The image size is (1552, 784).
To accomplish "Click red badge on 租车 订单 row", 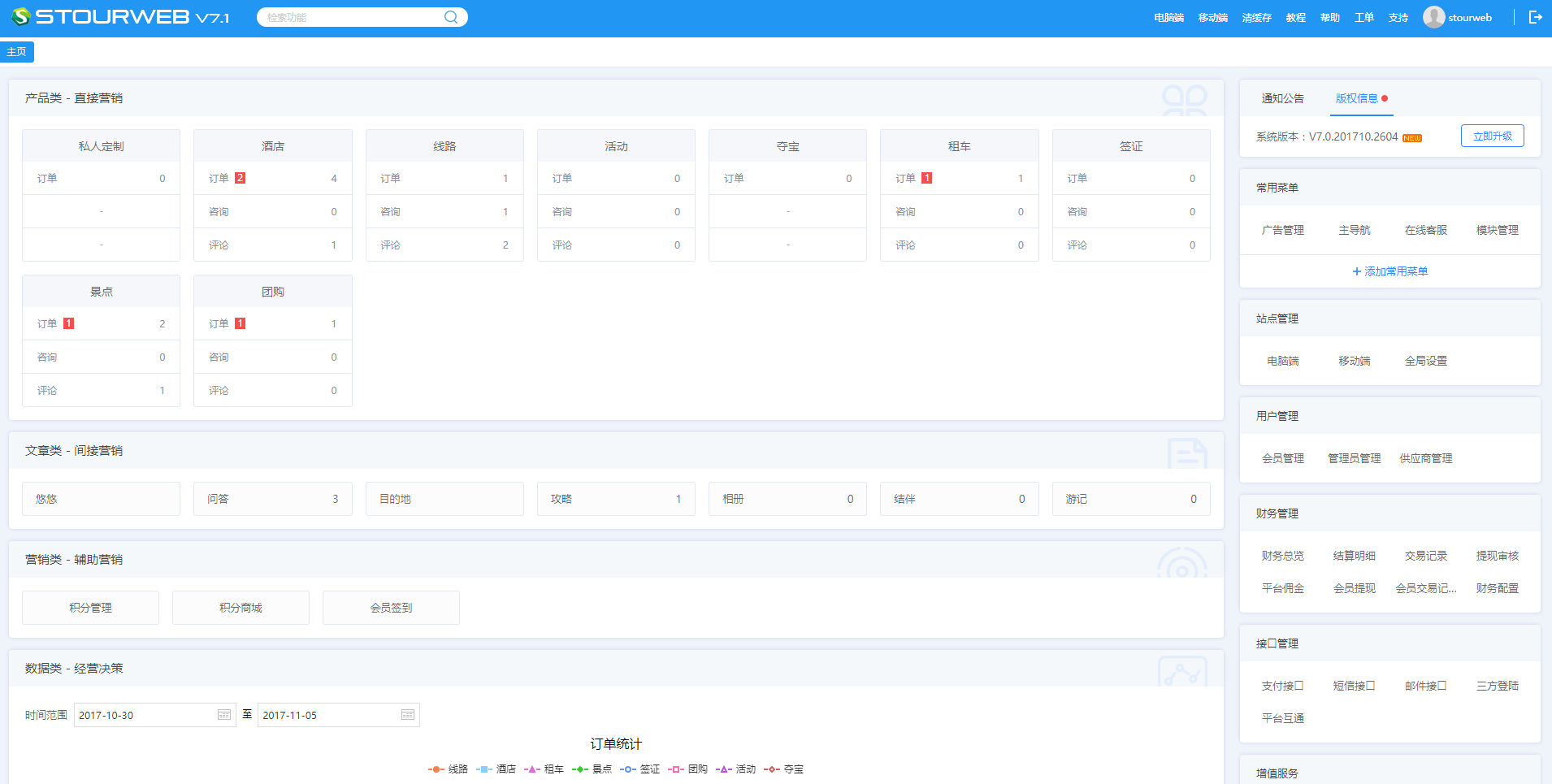I will (x=926, y=178).
